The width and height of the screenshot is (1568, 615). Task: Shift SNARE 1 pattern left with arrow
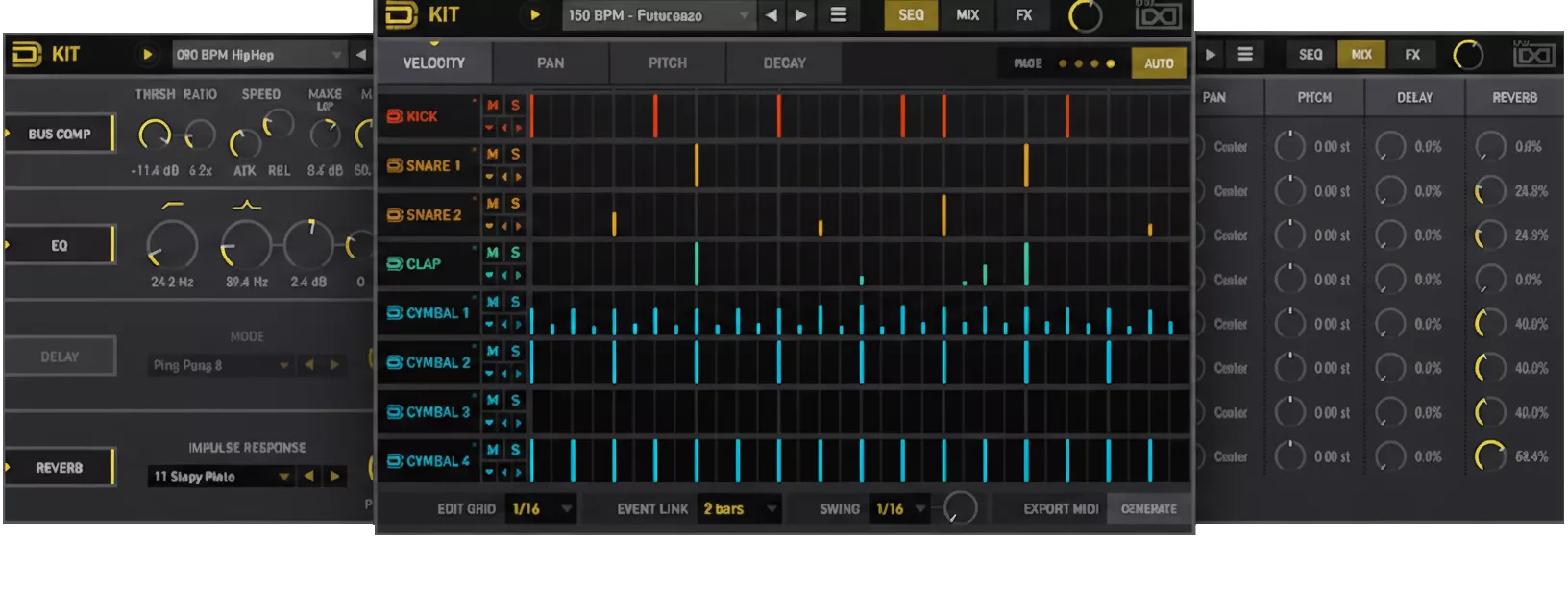pos(504,177)
